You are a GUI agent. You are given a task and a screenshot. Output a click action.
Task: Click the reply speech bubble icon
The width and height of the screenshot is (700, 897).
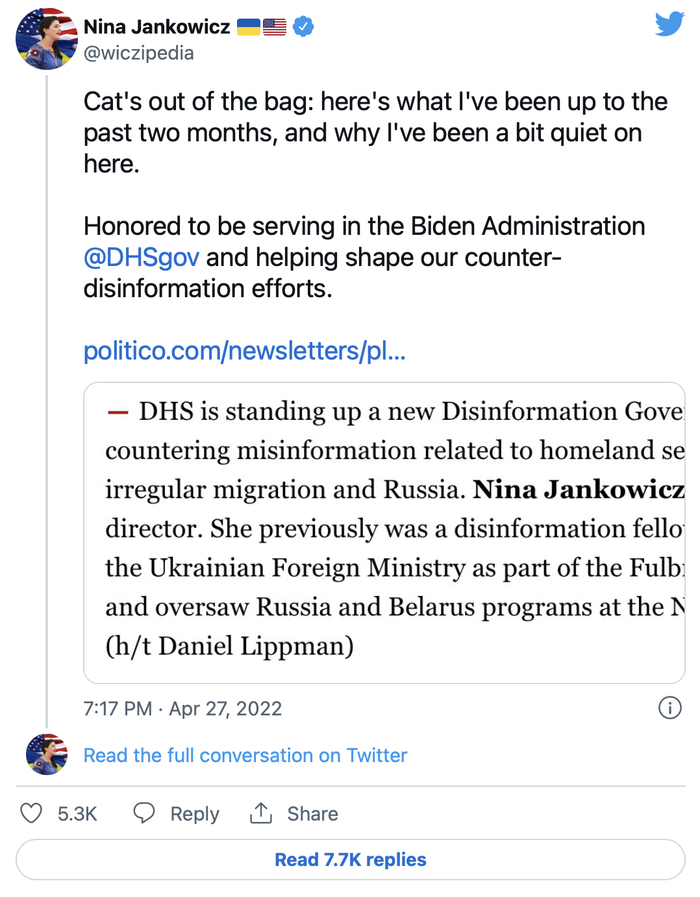pyautogui.click(x=145, y=813)
